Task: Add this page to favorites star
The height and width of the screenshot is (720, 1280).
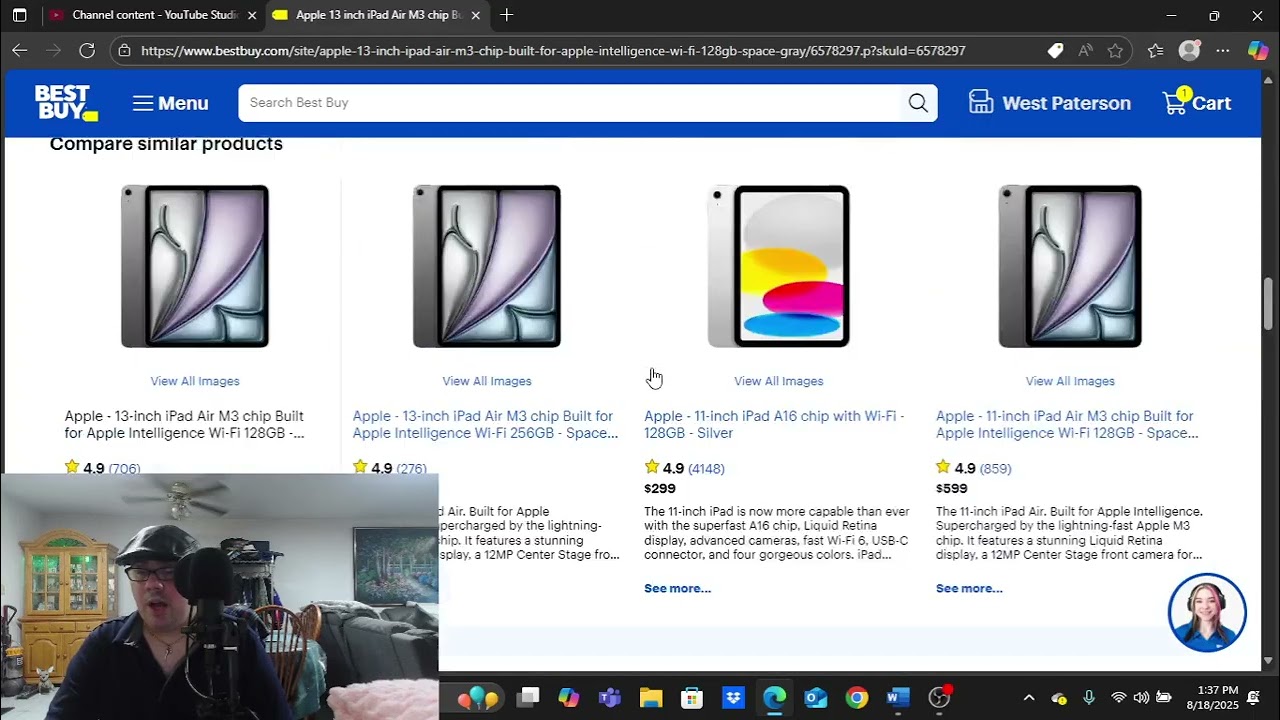Action: tap(1115, 50)
